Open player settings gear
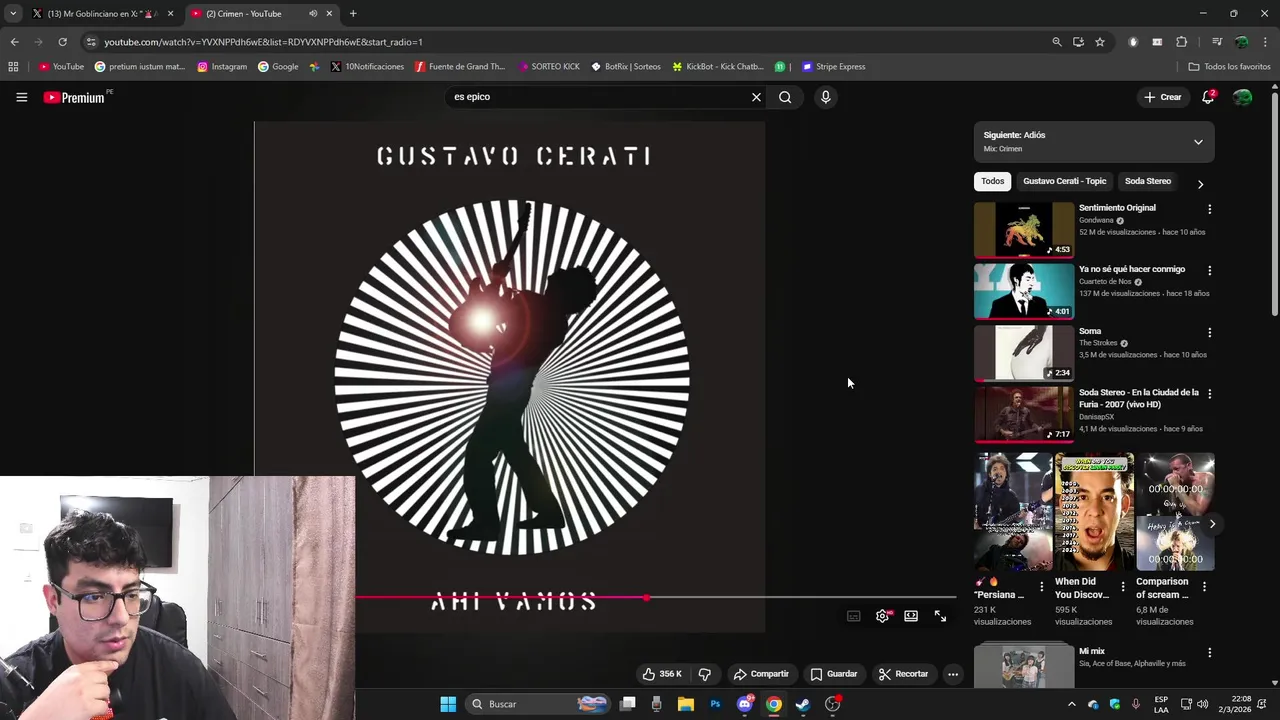This screenshot has height=720, width=1280. (x=882, y=616)
